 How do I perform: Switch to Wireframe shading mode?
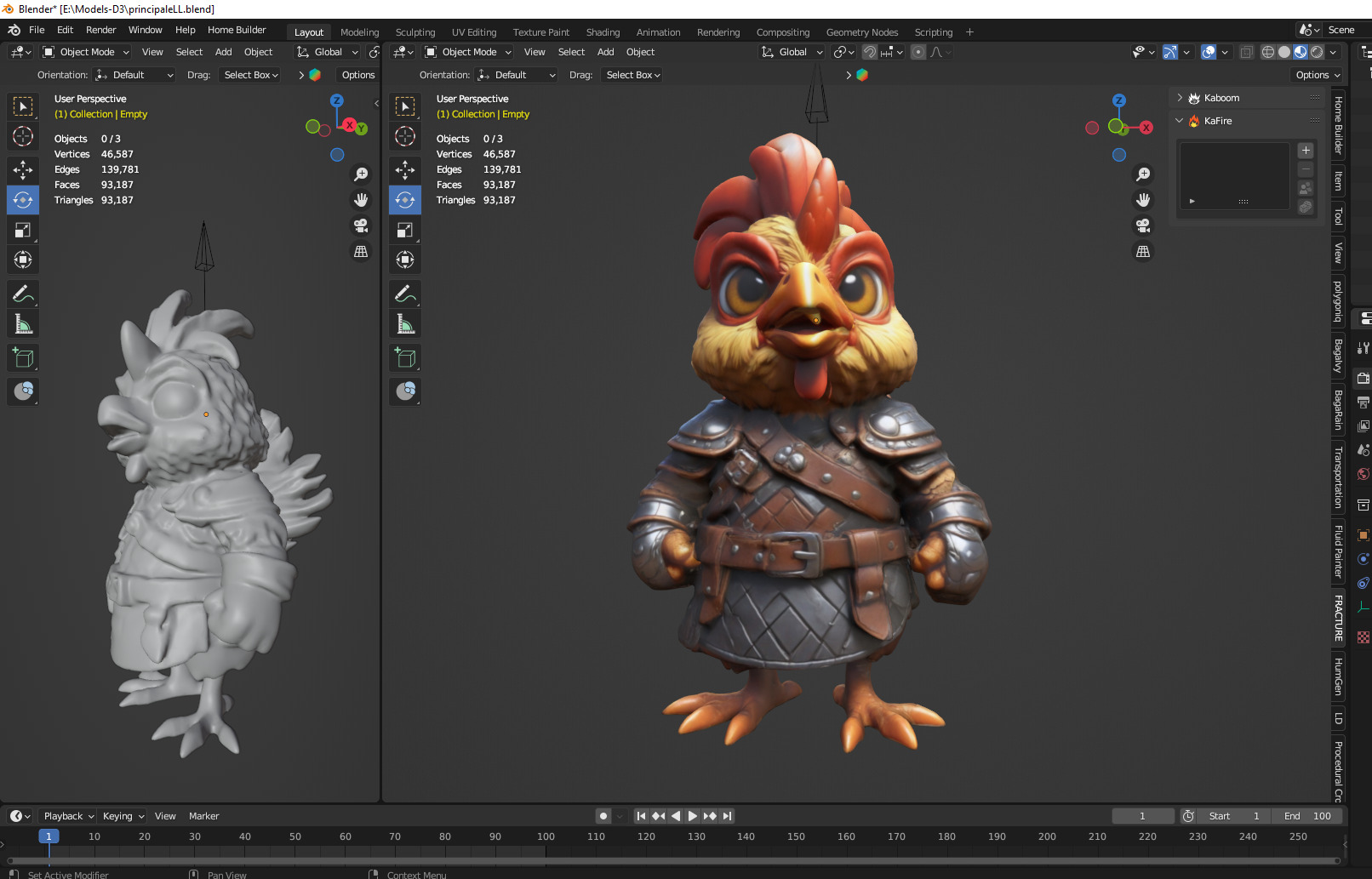(1268, 52)
